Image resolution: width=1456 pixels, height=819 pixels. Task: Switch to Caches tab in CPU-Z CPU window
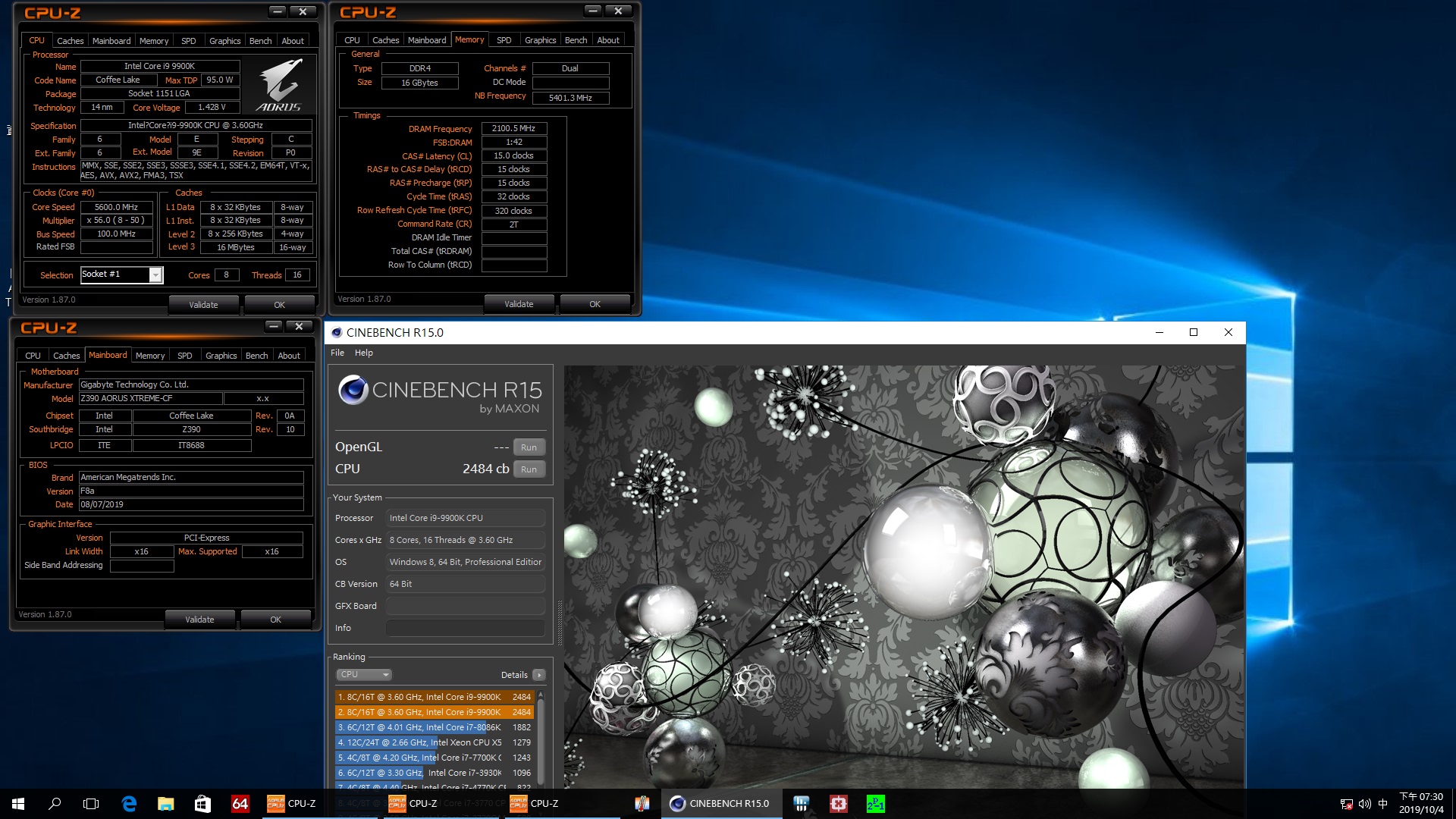tap(71, 41)
